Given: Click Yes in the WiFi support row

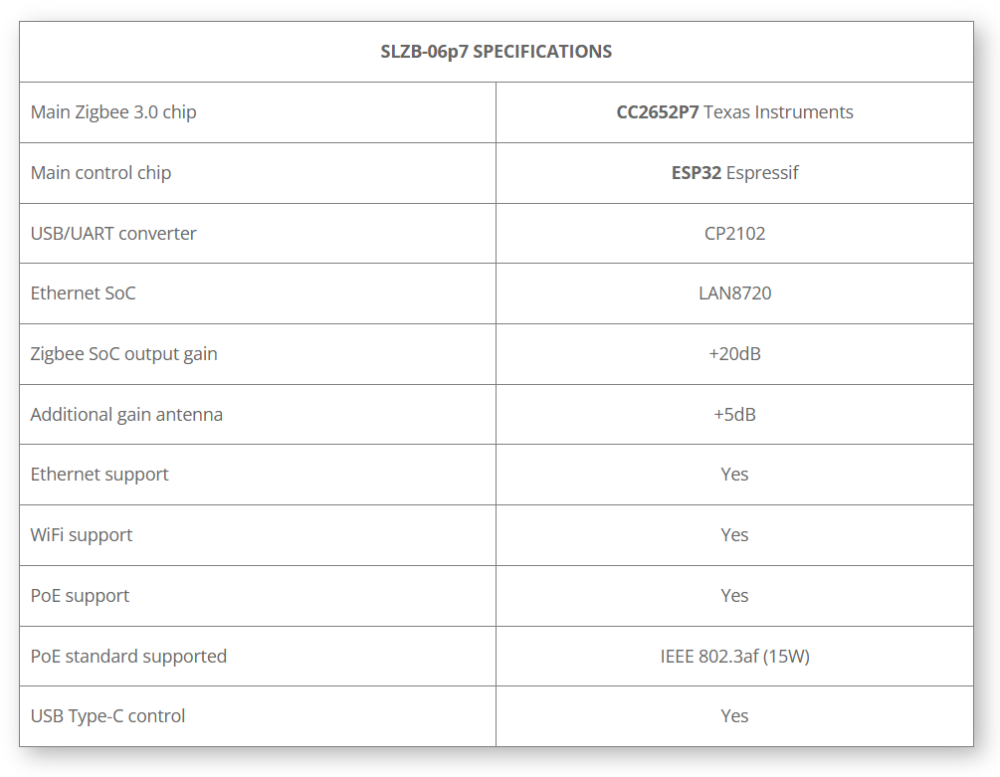Looking at the screenshot, I should tap(734, 535).
